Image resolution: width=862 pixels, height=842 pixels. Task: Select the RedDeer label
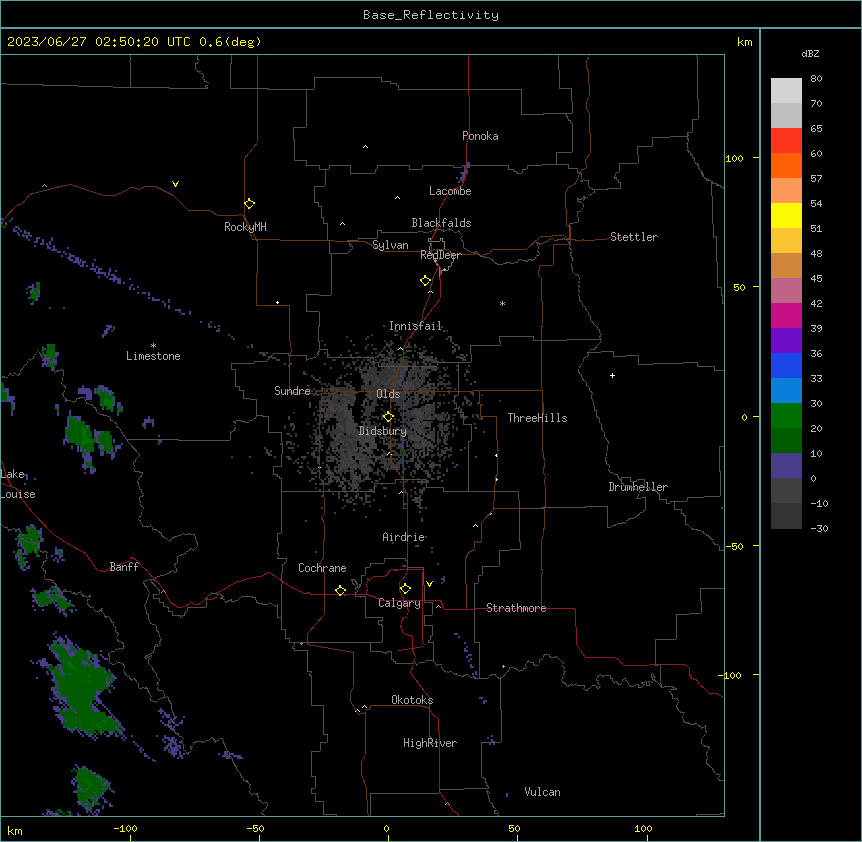440,255
